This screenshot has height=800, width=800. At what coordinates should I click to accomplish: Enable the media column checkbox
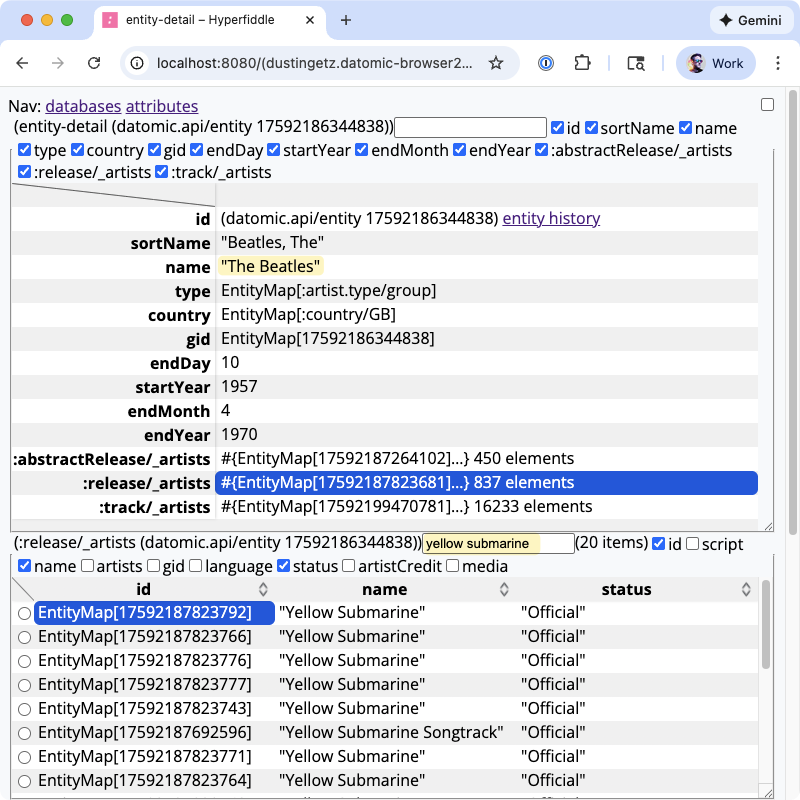point(452,565)
